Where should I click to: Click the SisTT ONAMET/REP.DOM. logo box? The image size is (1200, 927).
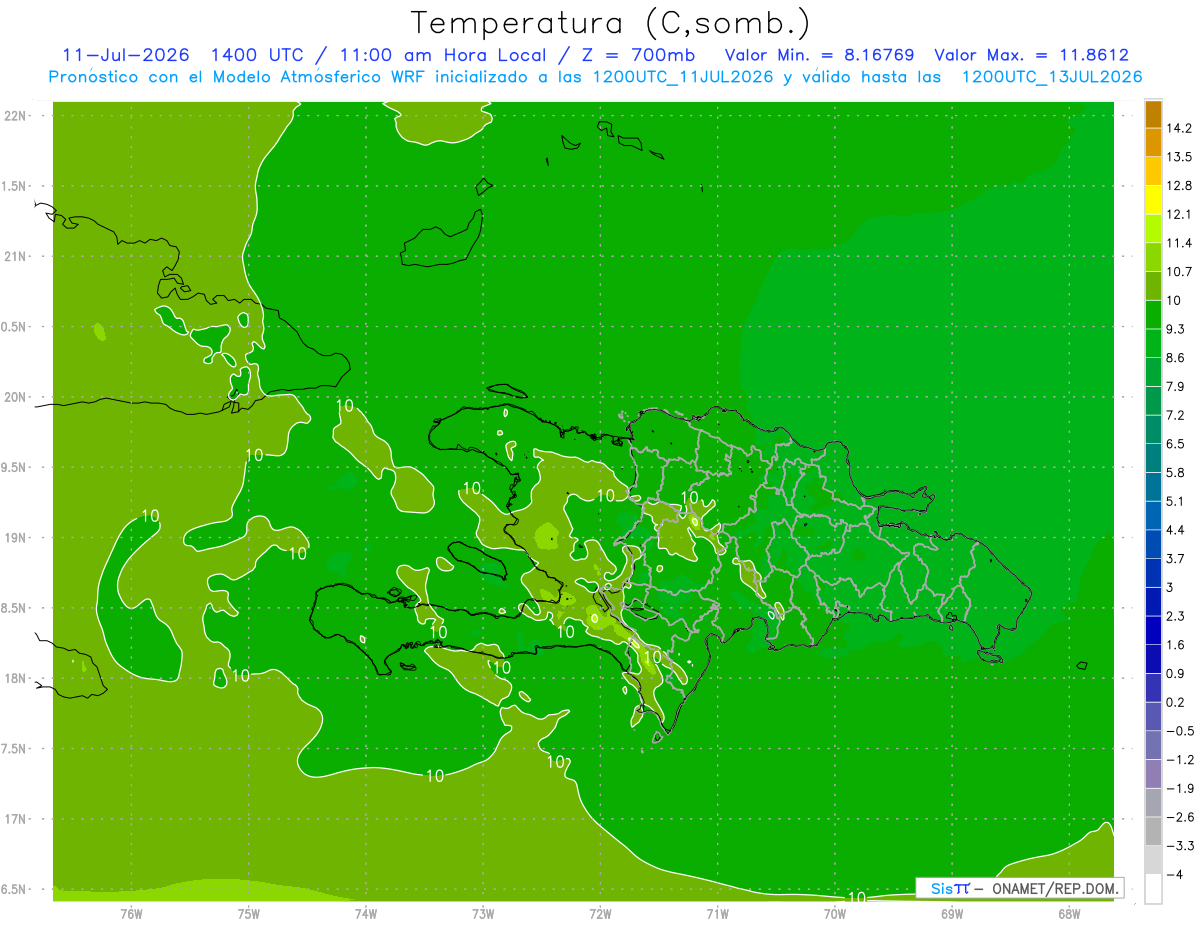1020,888
